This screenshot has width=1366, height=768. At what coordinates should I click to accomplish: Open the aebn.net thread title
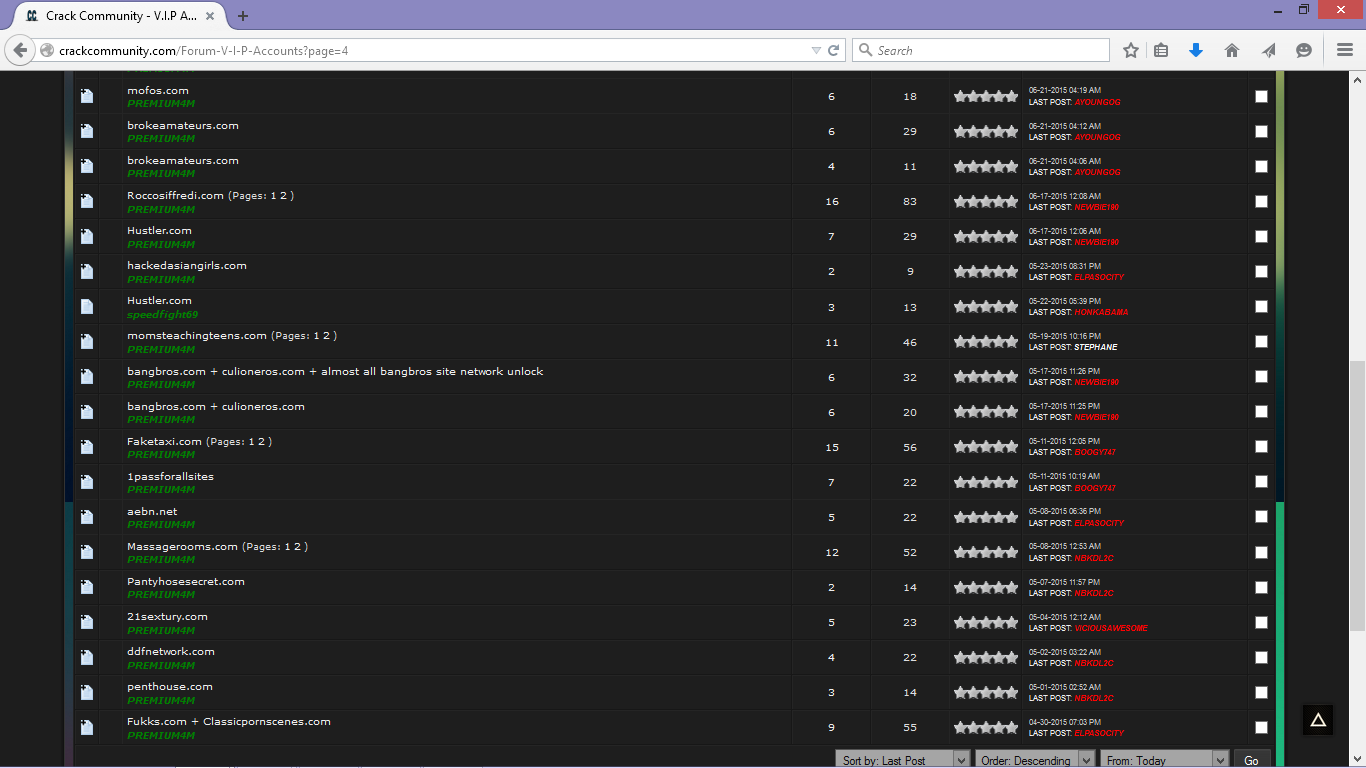pyautogui.click(x=152, y=511)
